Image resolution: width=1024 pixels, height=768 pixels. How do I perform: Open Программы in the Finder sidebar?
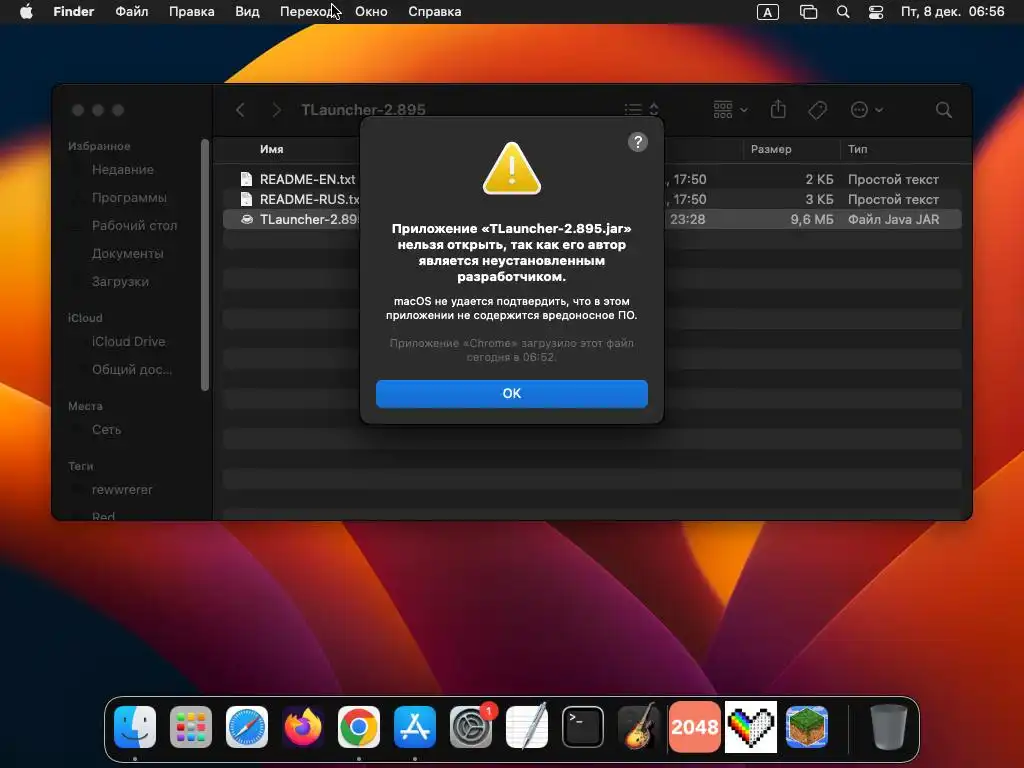(129, 198)
